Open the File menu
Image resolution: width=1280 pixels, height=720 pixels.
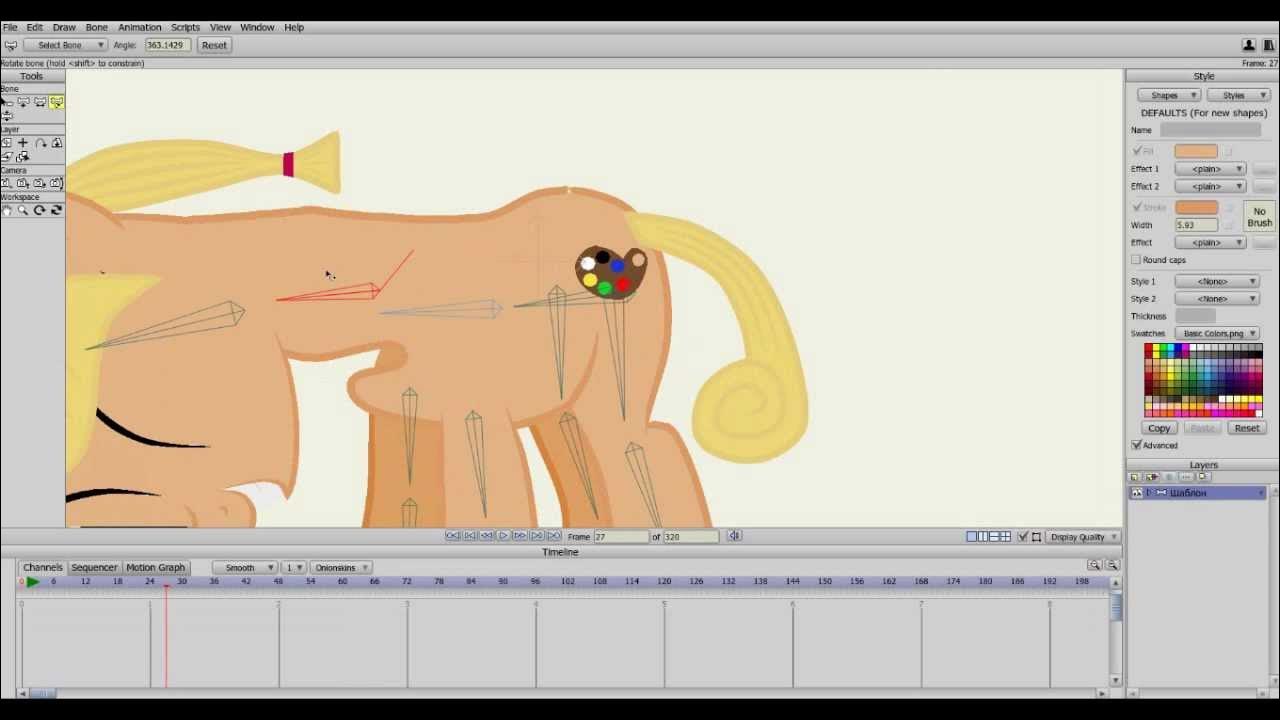10,27
